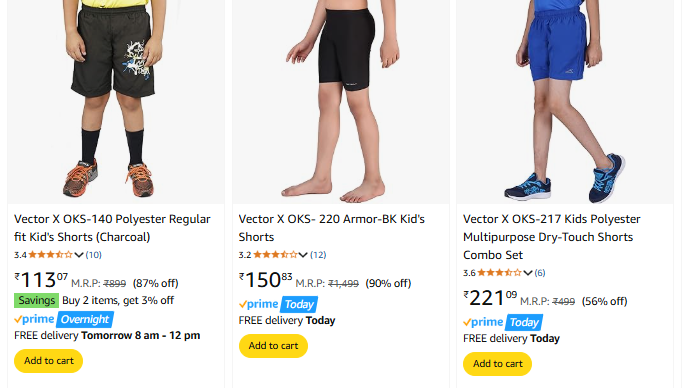The height and width of the screenshot is (388, 682).
Task: Open the Vector X OKS-140 Polyester Regular fit title
Action: [112, 228]
